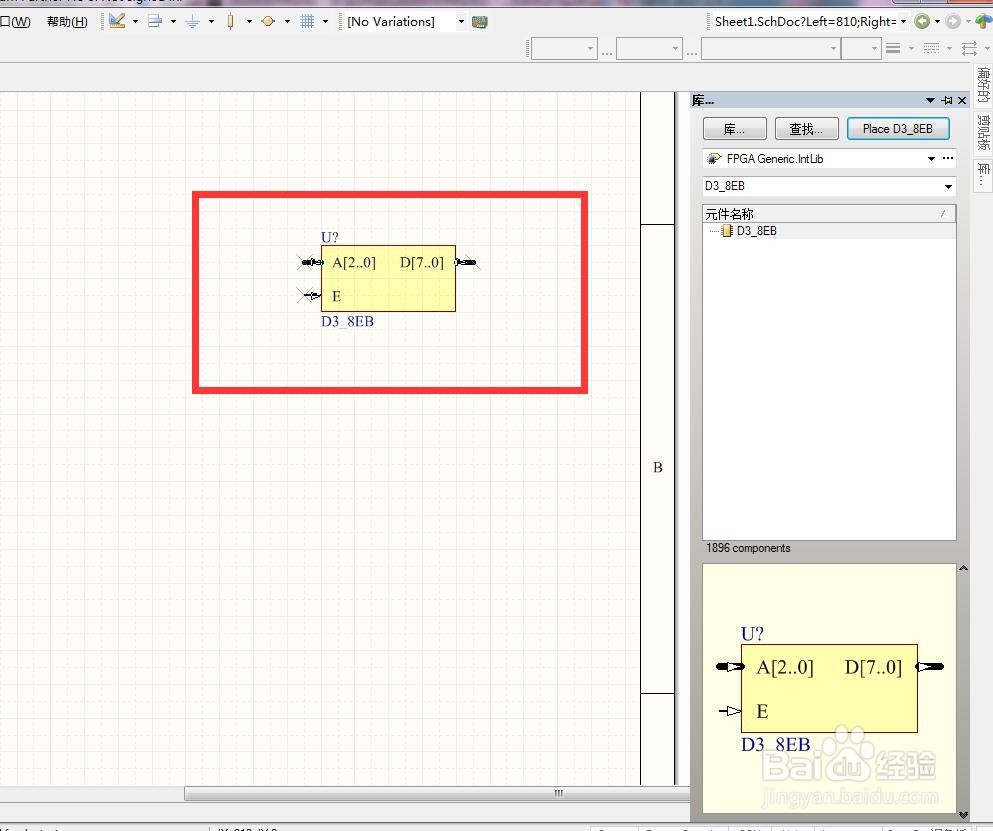Click the home navigation icon at far right
993x831 pixels.
coord(984,22)
